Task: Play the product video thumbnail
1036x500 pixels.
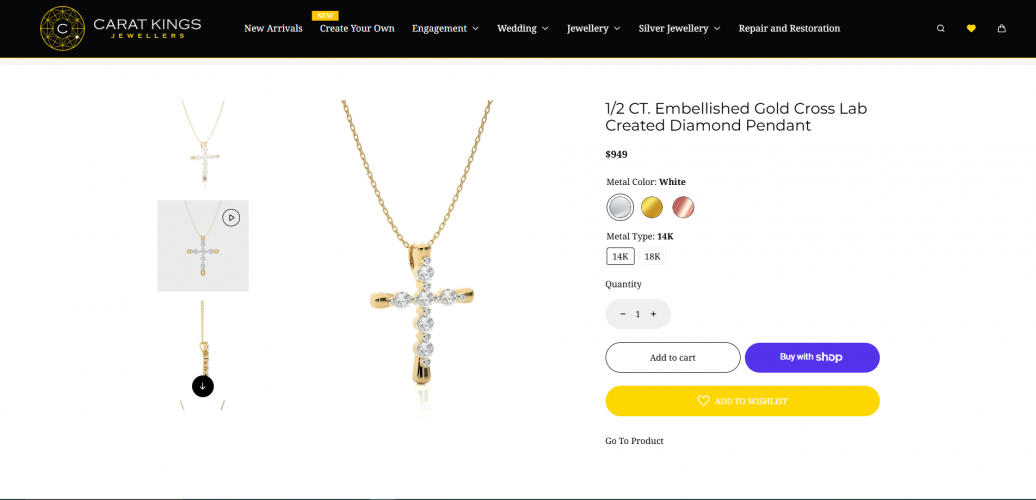Action: [x=231, y=217]
